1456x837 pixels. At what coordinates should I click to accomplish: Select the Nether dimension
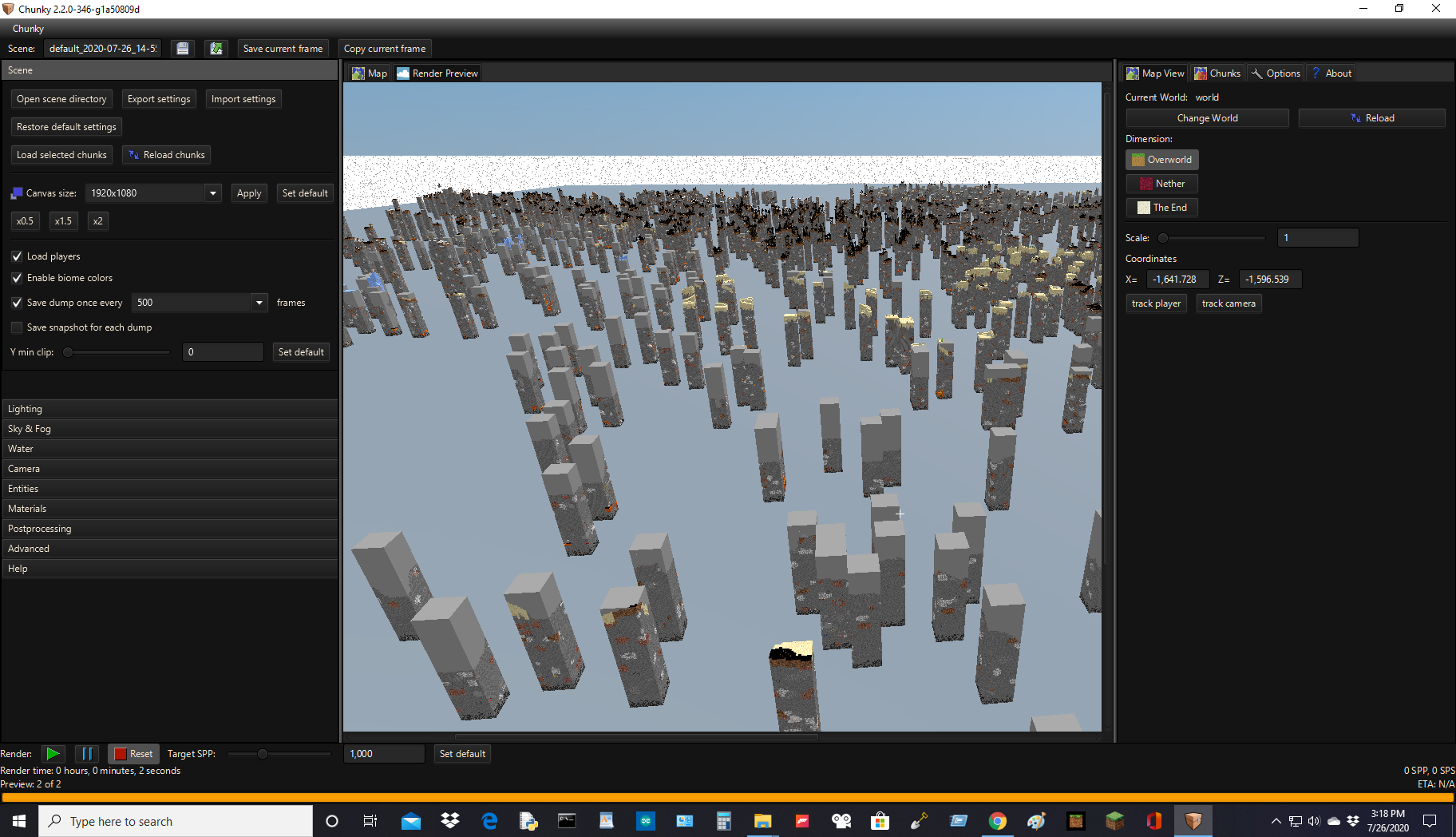[x=1161, y=183]
